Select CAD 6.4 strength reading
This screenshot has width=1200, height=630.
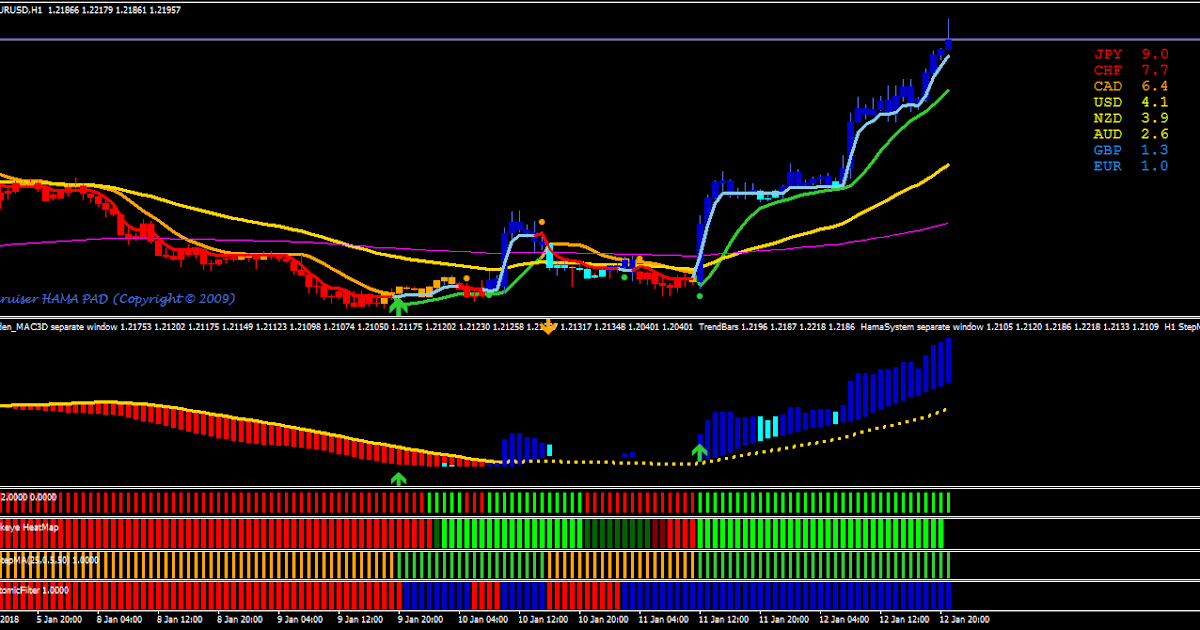click(x=1131, y=86)
